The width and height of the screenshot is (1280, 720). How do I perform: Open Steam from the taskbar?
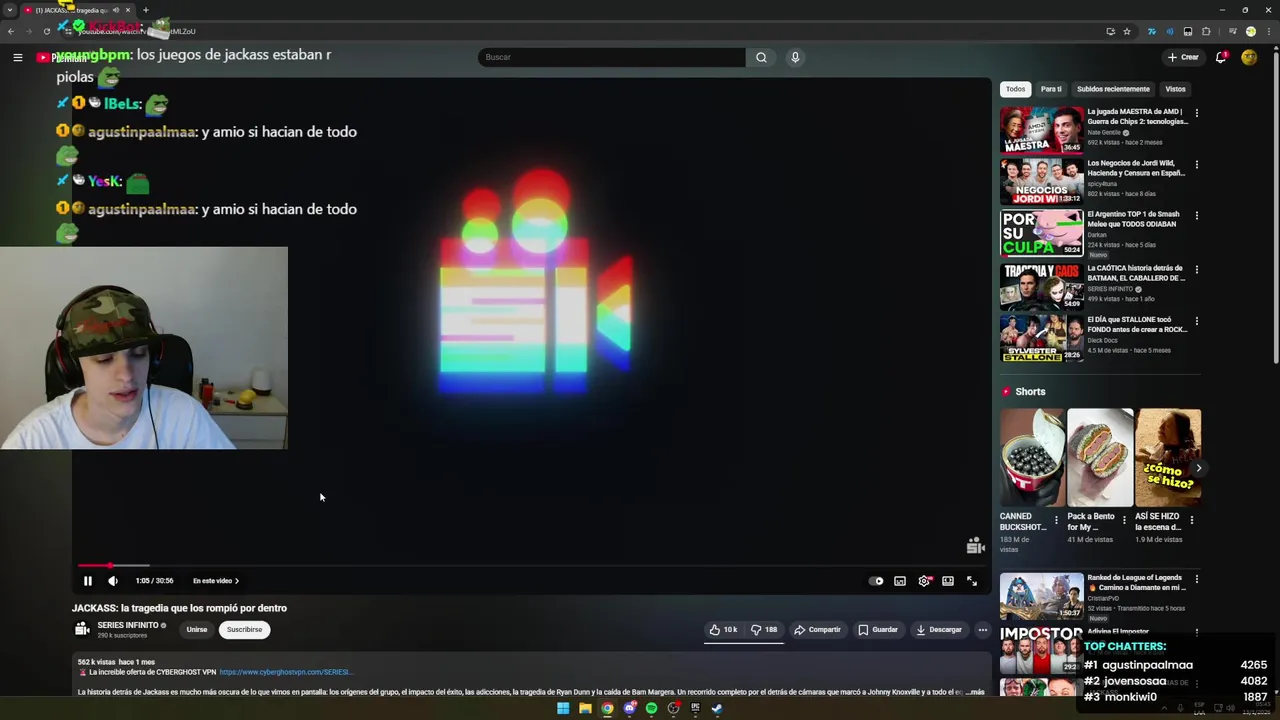click(717, 709)
